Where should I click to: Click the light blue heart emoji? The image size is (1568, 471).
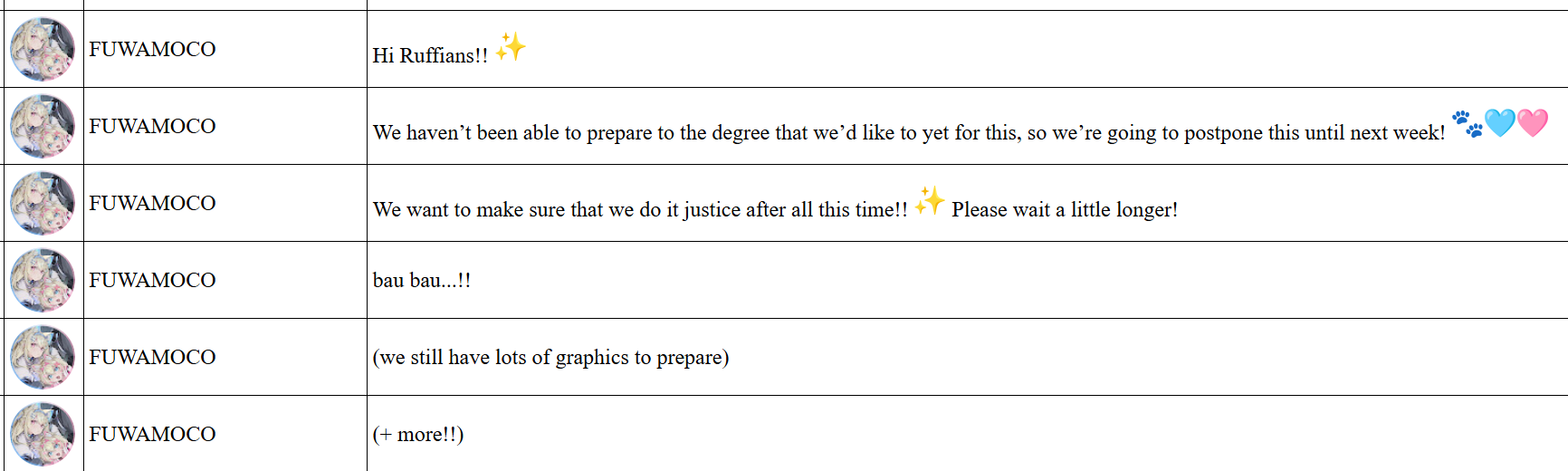(1499, 123)
